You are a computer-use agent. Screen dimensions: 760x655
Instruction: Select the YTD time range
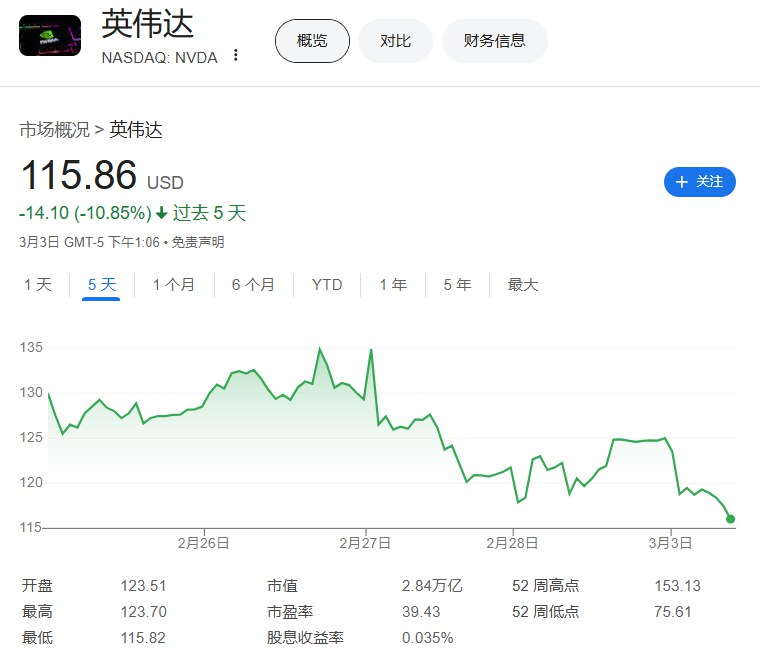(x=327, y=285)
